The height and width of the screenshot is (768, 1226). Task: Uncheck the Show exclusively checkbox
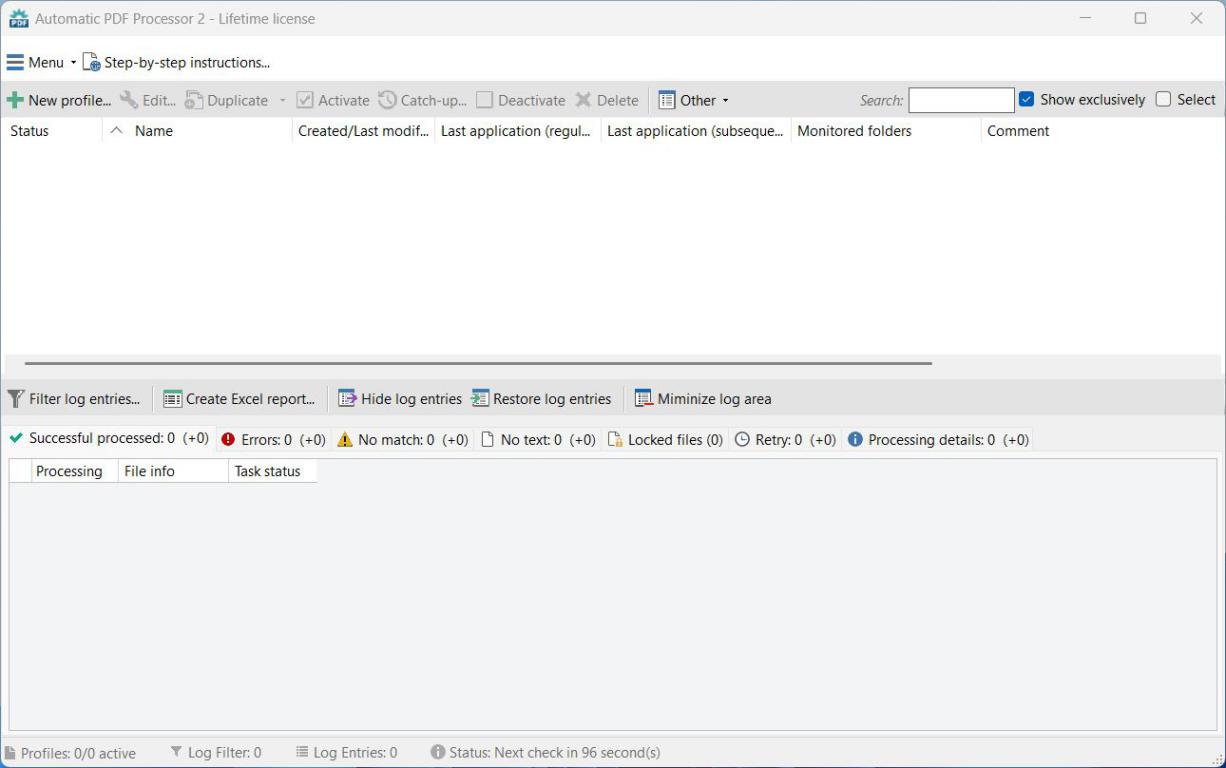pyautogui.click(x=1026, y=99)
